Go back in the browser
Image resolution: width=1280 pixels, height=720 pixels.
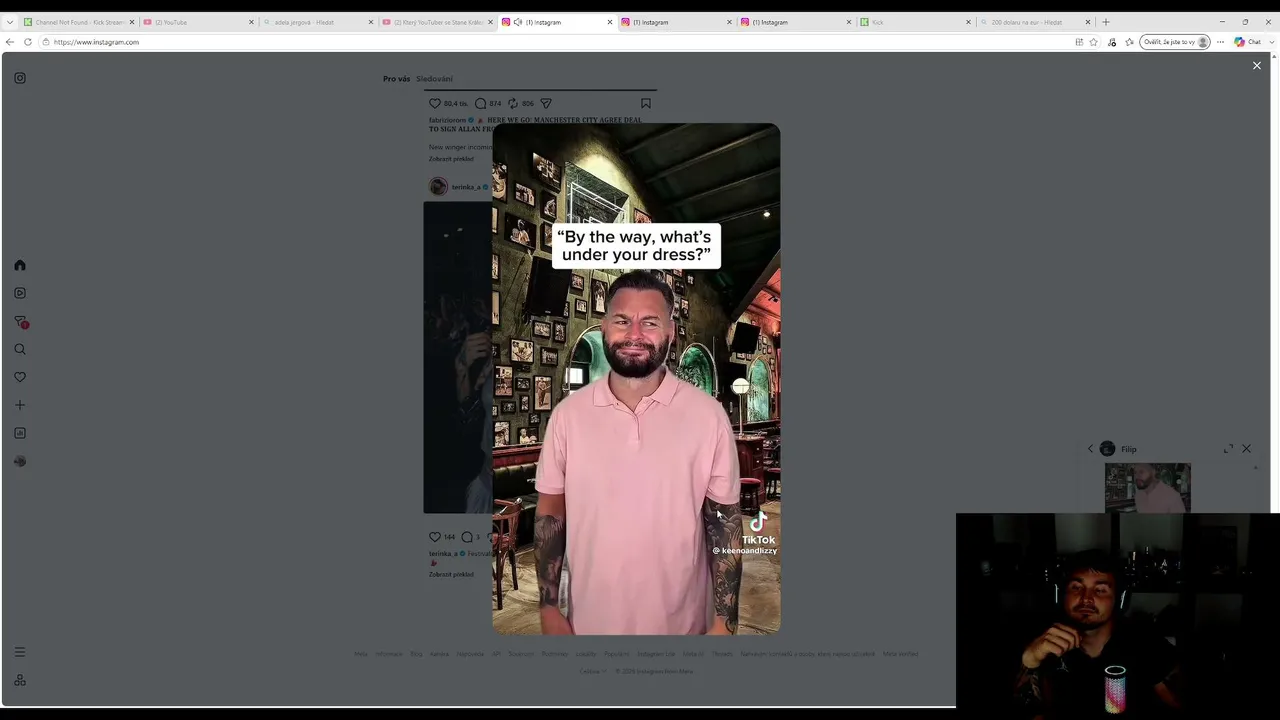click(10, 42)
